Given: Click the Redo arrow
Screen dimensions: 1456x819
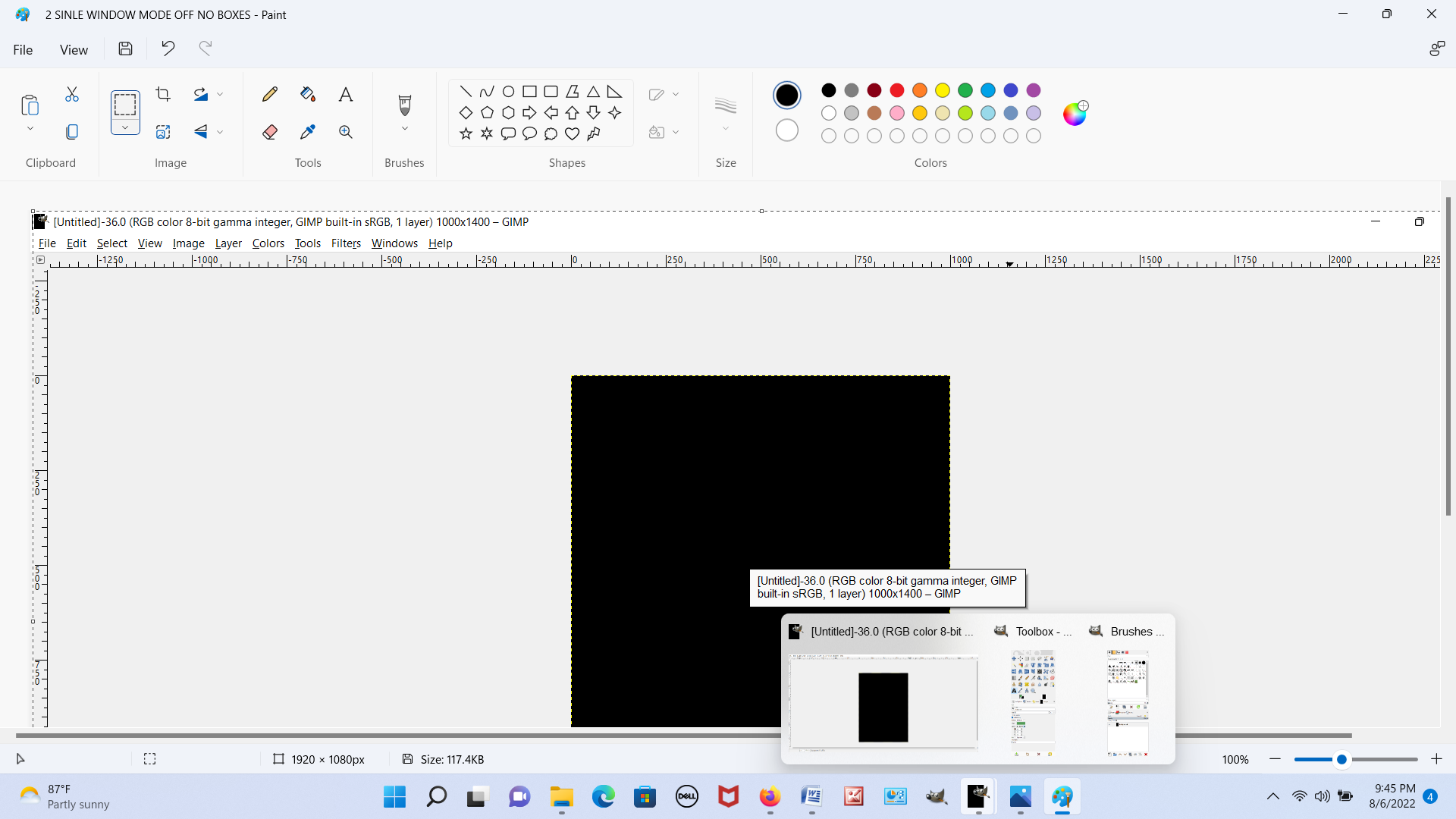Looking at the screenshot, I should coord(206,49).
